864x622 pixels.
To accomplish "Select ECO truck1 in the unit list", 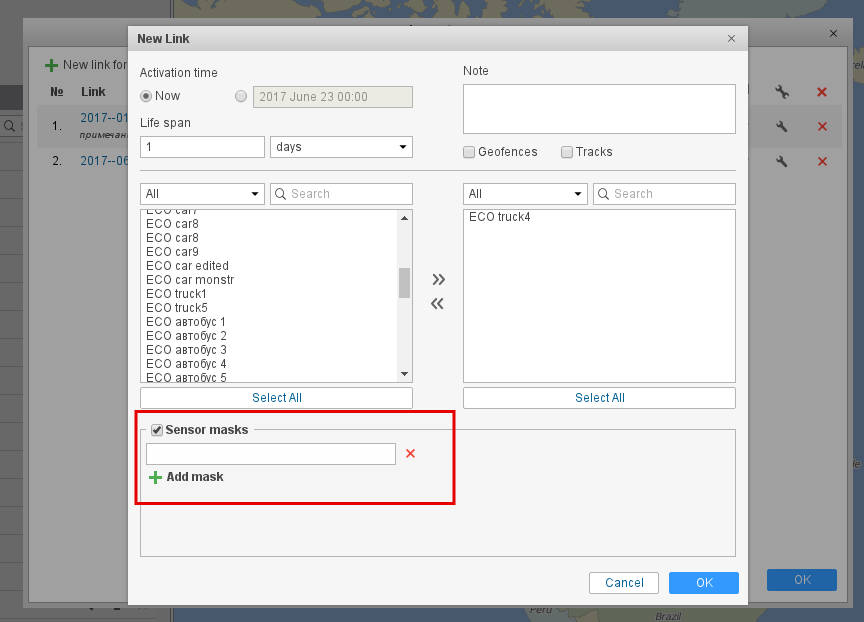I will [177, 294].
